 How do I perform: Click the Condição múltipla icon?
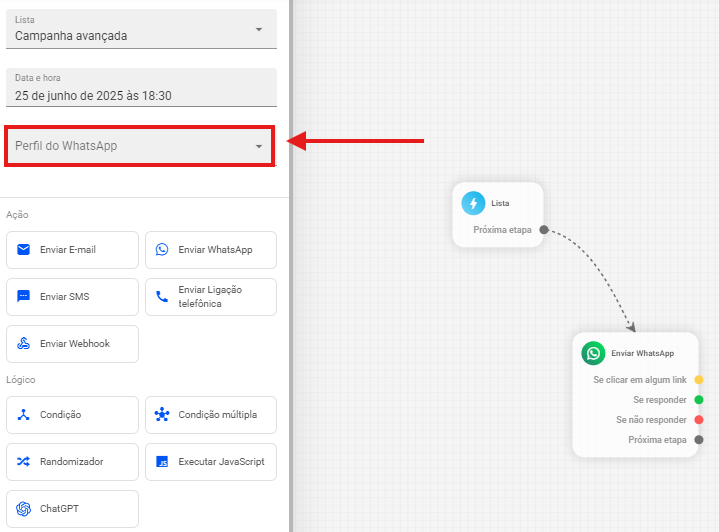click(x=162, y=415)
